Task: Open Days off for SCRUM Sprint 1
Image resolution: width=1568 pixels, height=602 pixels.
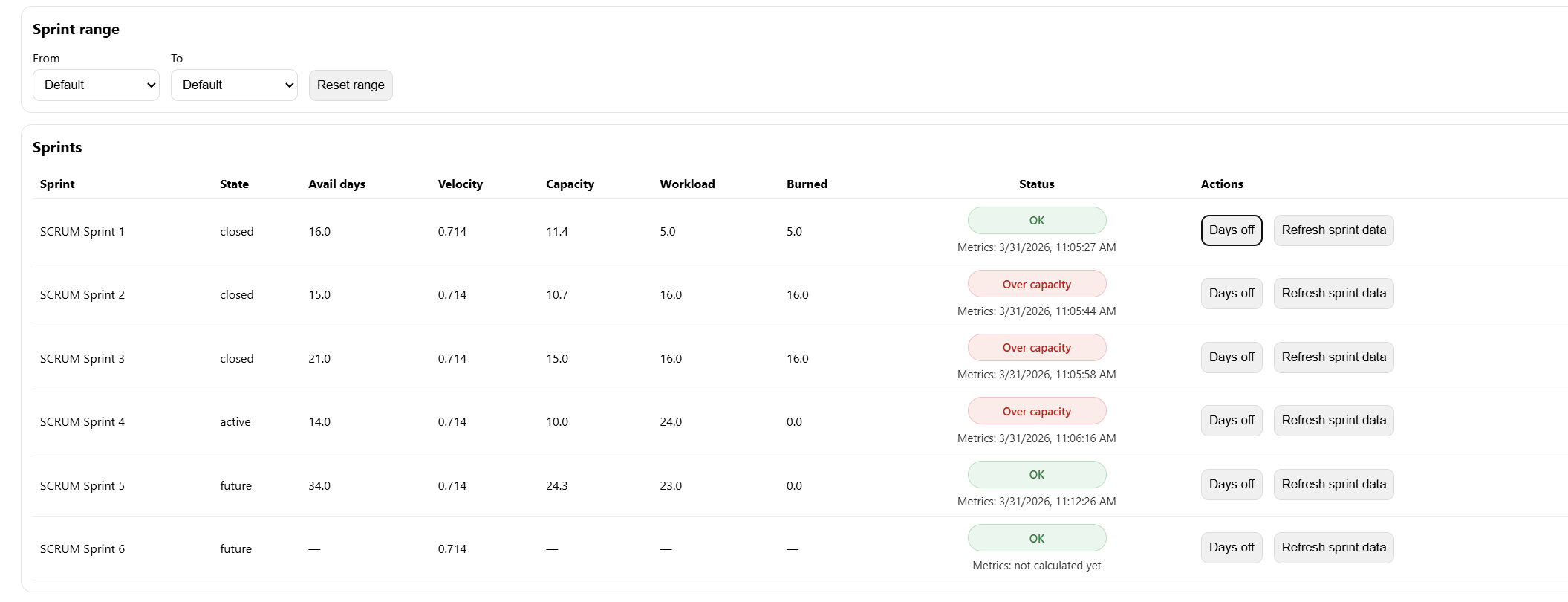Action: (1232, 230)
